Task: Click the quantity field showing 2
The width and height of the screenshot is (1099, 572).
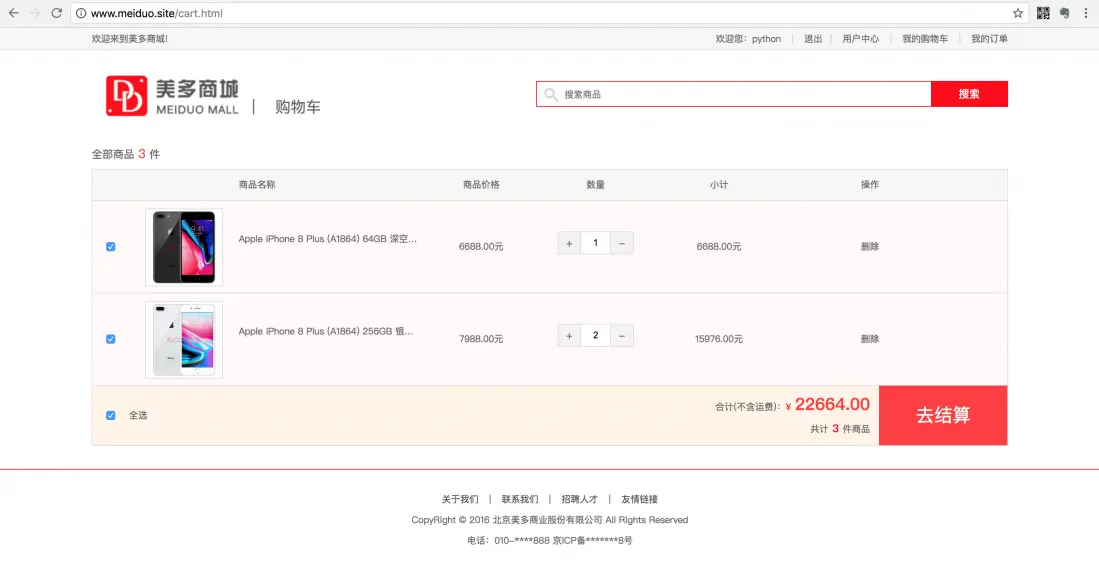Action: tap(596, 336)
